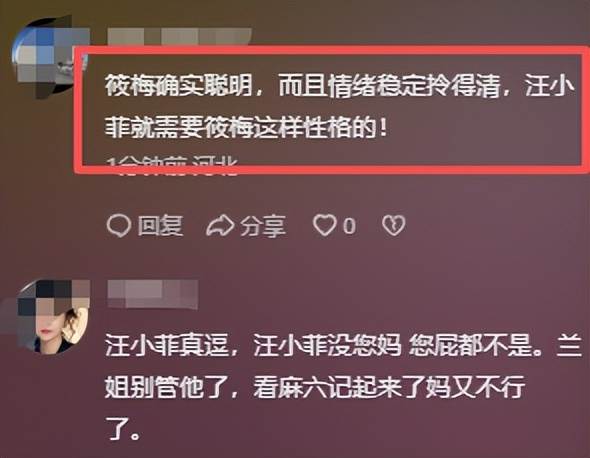
Task: Click the final 了。 line of second comment
Action: [123, 428]
